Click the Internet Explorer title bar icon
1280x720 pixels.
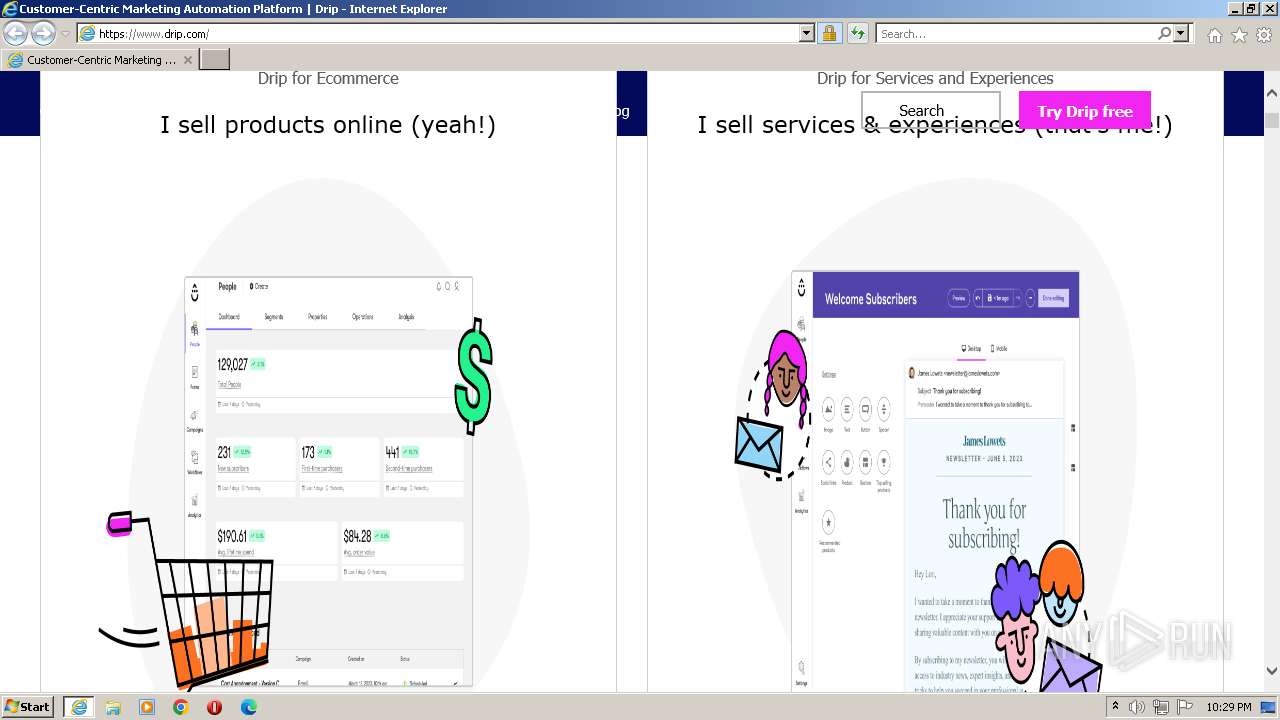click(x=10, y=9)
